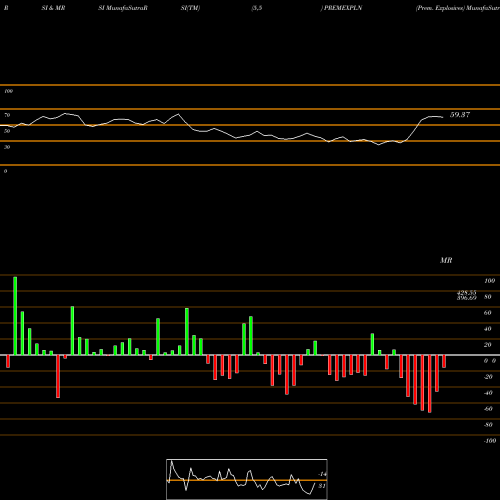Click the RSI current value 59.37
Screen dimensions: 500x500
coord(460,115)
